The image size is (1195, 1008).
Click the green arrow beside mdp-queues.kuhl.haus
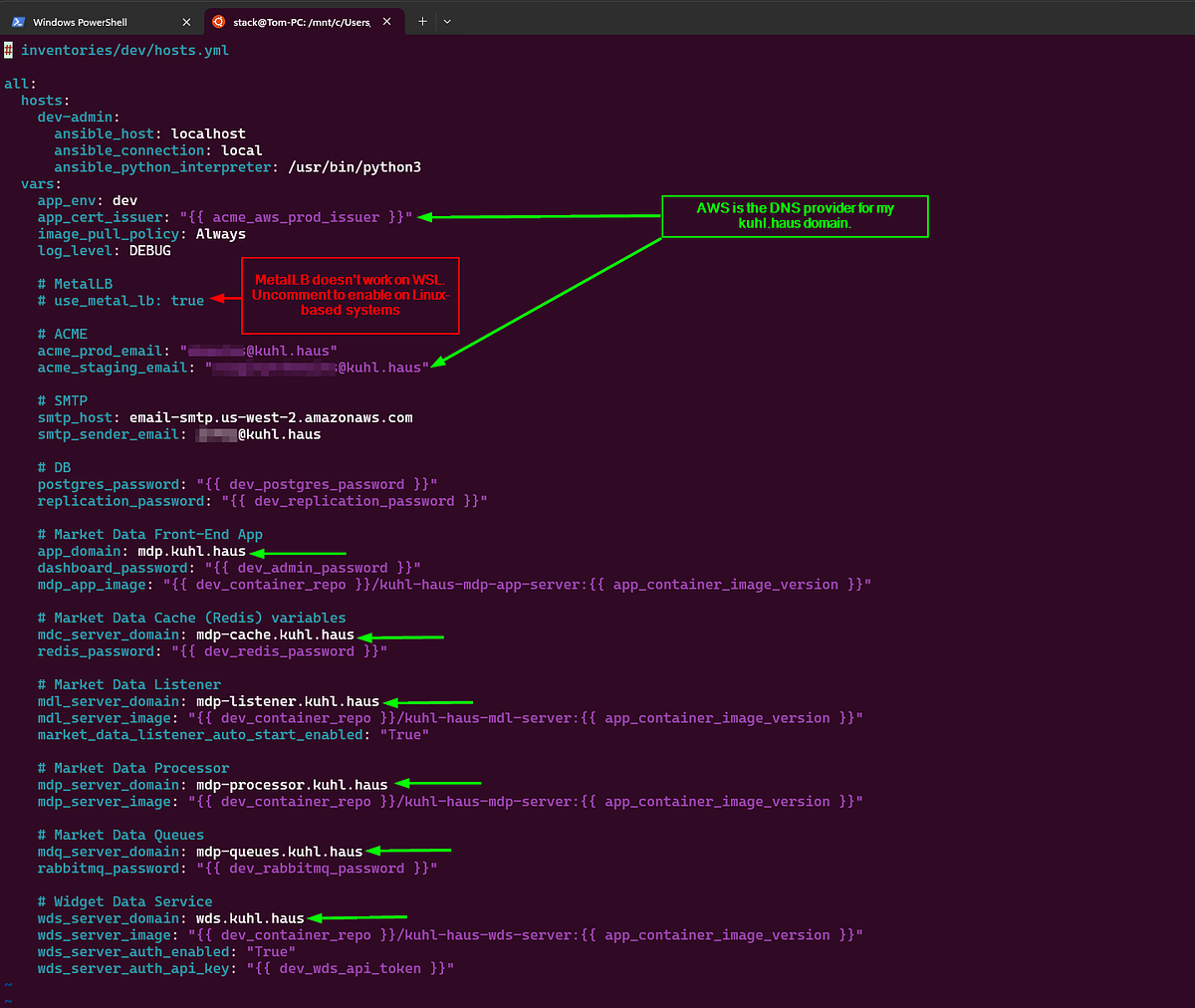[x=408, y=851]
